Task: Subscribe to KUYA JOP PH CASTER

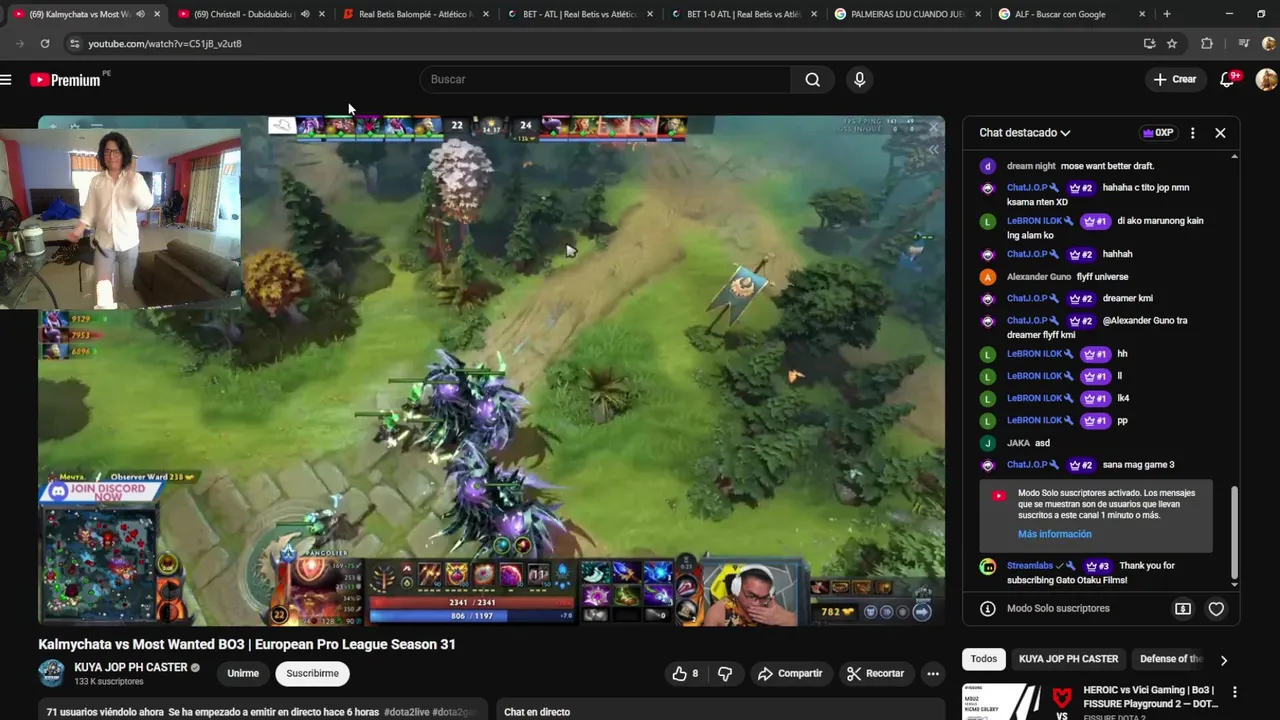Action: point(312,673)
